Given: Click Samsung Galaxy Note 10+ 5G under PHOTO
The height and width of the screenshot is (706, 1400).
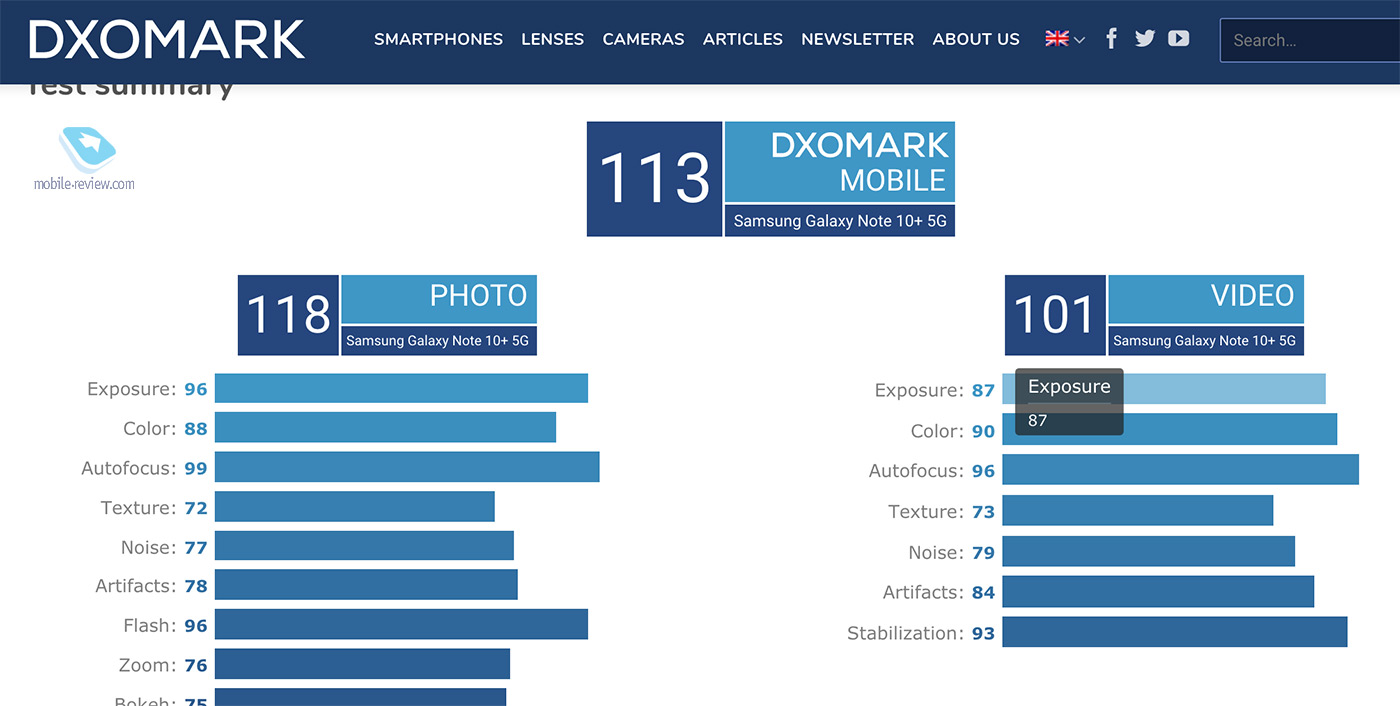Looking at the screenshot, I should pos(439,341).
